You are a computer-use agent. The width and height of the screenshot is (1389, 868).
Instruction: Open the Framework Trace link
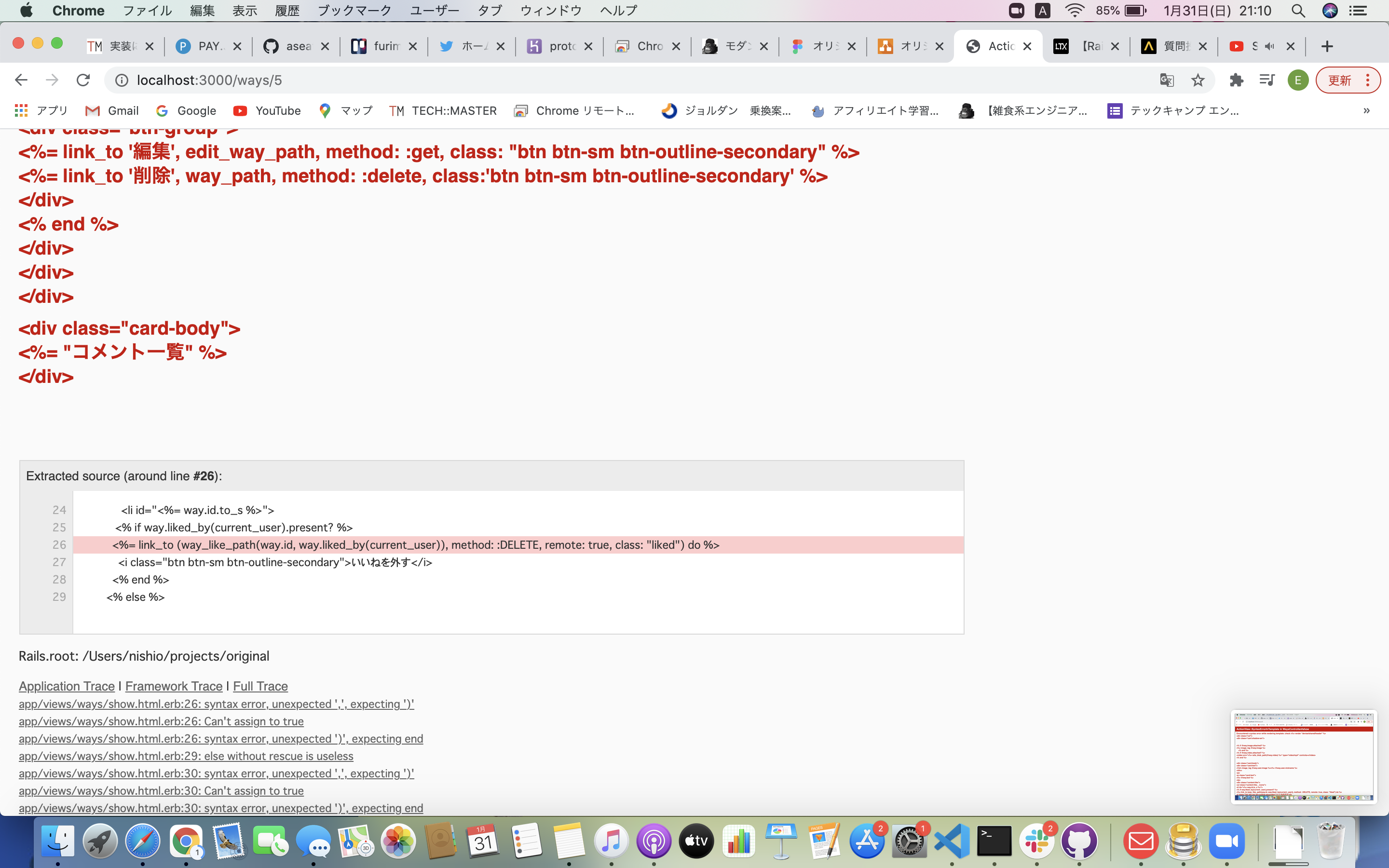173,686
